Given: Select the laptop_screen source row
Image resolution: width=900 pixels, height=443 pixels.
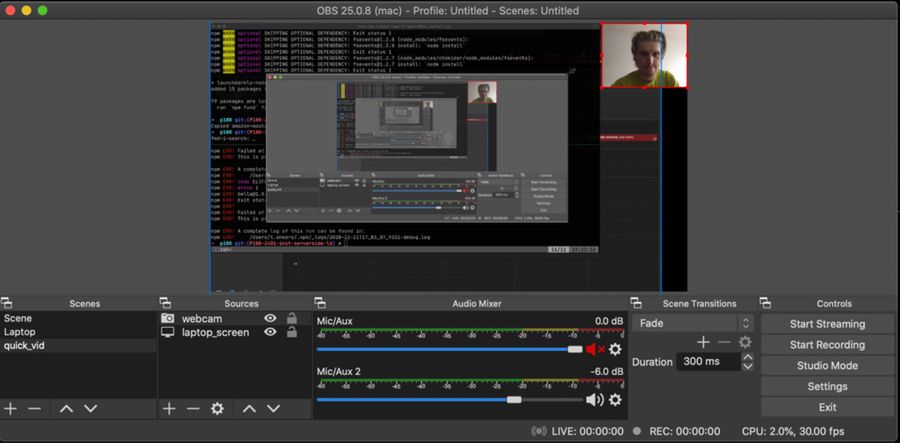Looking at the screenshot, I should pos(234,332).
